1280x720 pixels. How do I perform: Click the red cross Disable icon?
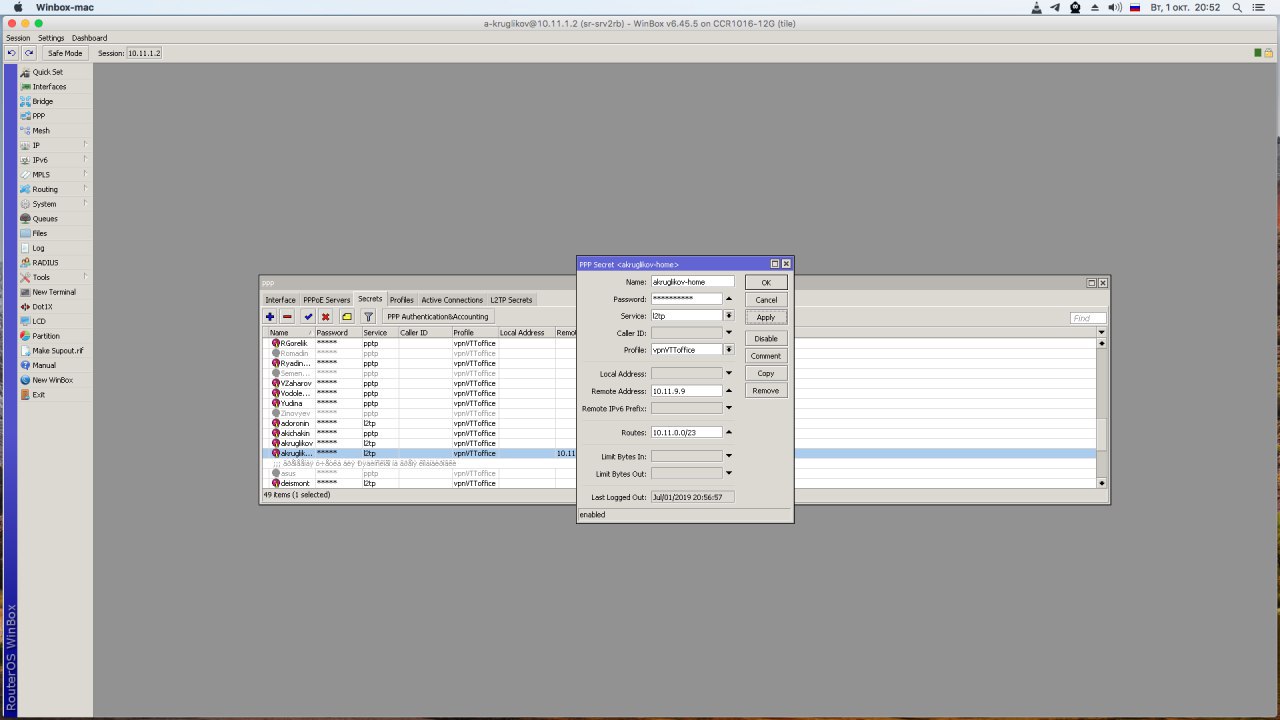(325, 317)
